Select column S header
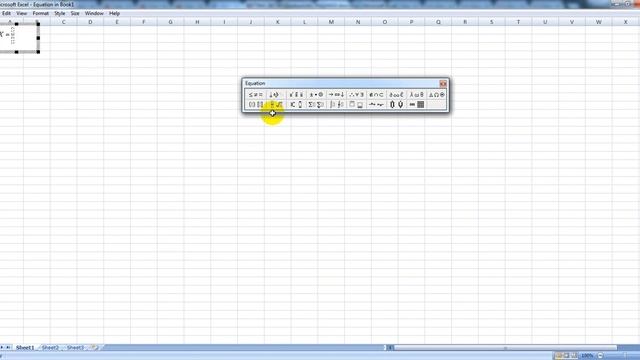 click(x=491, y=22)
